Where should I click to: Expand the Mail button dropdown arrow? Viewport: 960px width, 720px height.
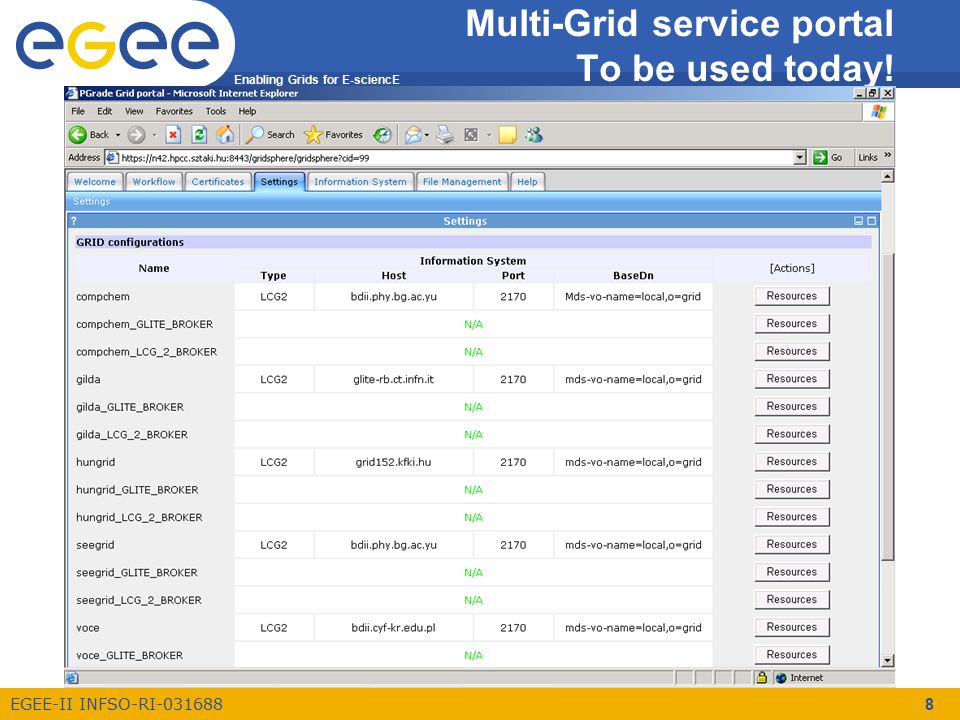(427, 135)
